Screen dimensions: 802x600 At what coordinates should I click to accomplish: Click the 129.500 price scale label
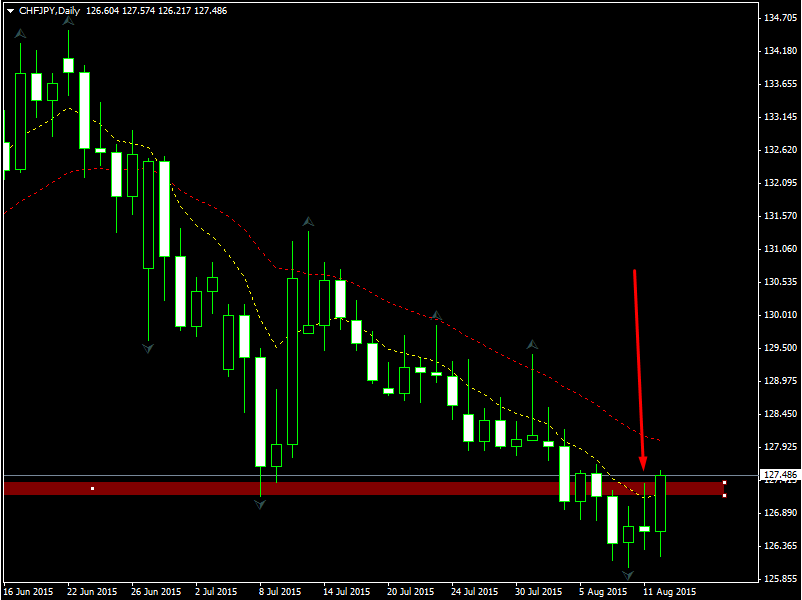pyautogui.click(x=781, y=348)
